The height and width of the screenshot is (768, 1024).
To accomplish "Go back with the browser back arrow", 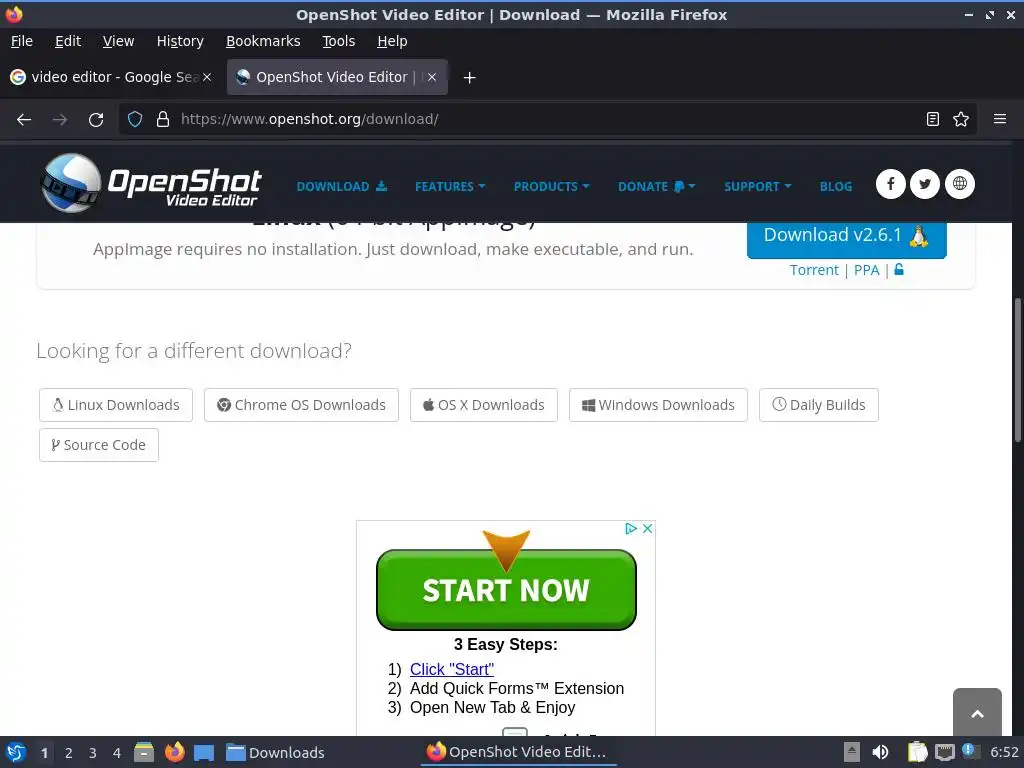I will pyautogui.click(x=24, y=120).
